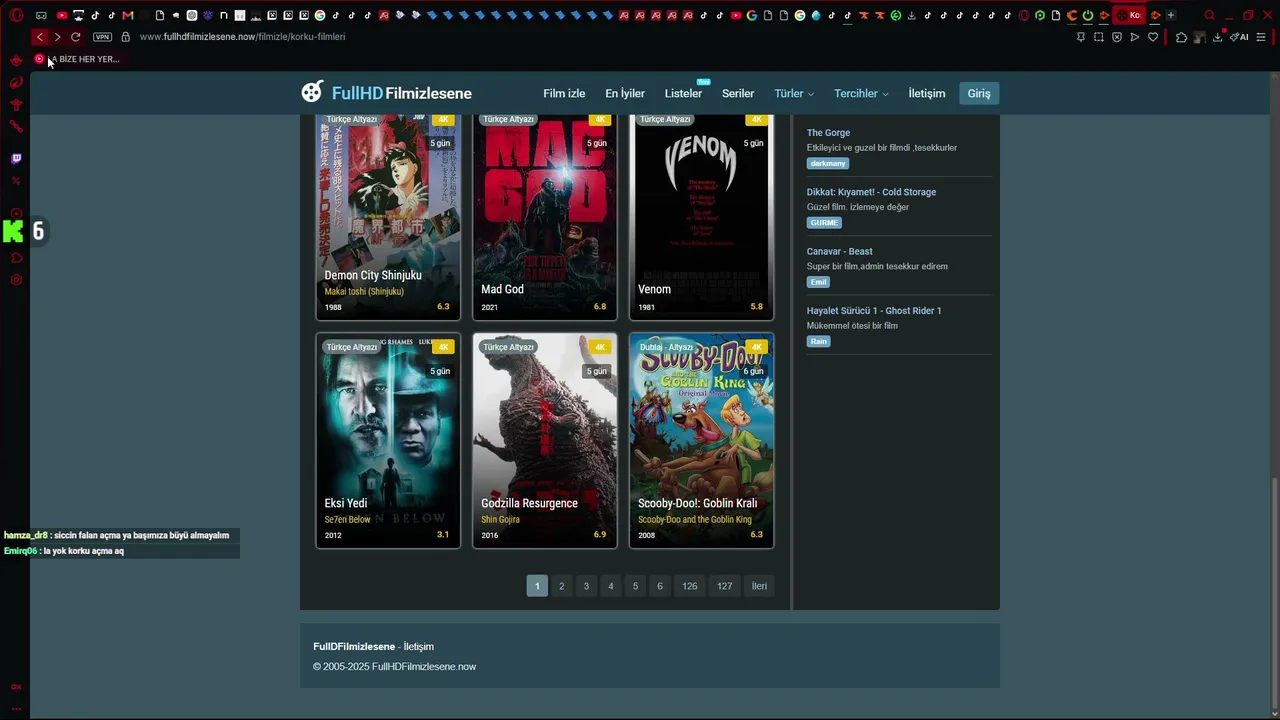Take a snapshot of the page

(x=1099, y=37)
